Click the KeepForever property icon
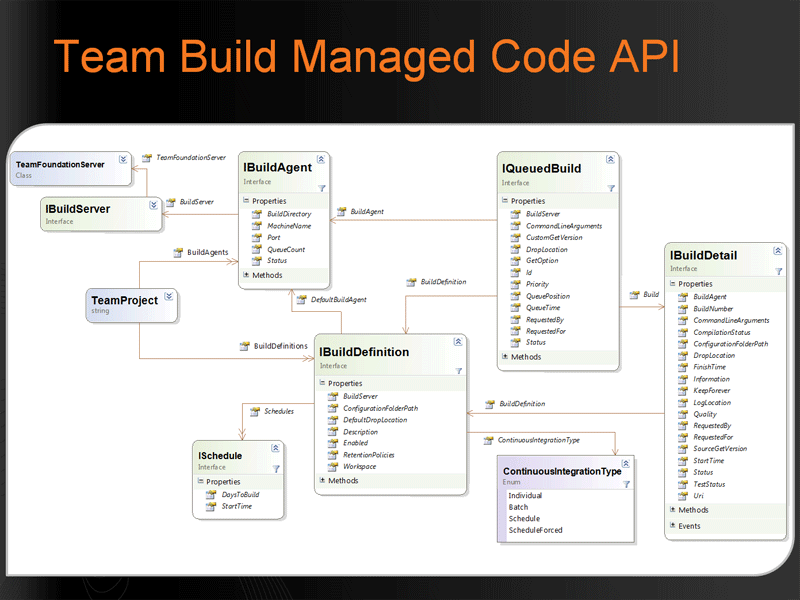This screenshot has width=800, height=600. (683, 390)
